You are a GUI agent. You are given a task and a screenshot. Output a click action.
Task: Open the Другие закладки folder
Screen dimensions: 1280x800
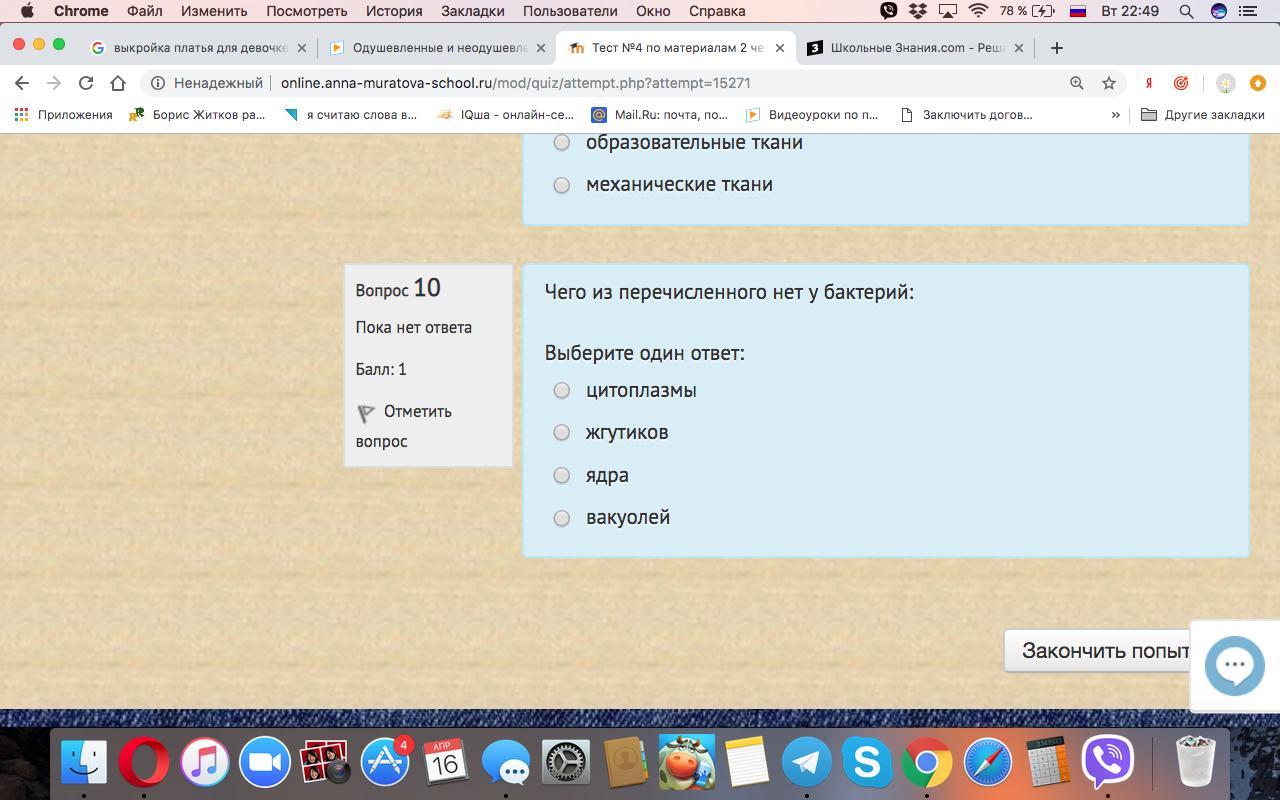[1203, 115]
